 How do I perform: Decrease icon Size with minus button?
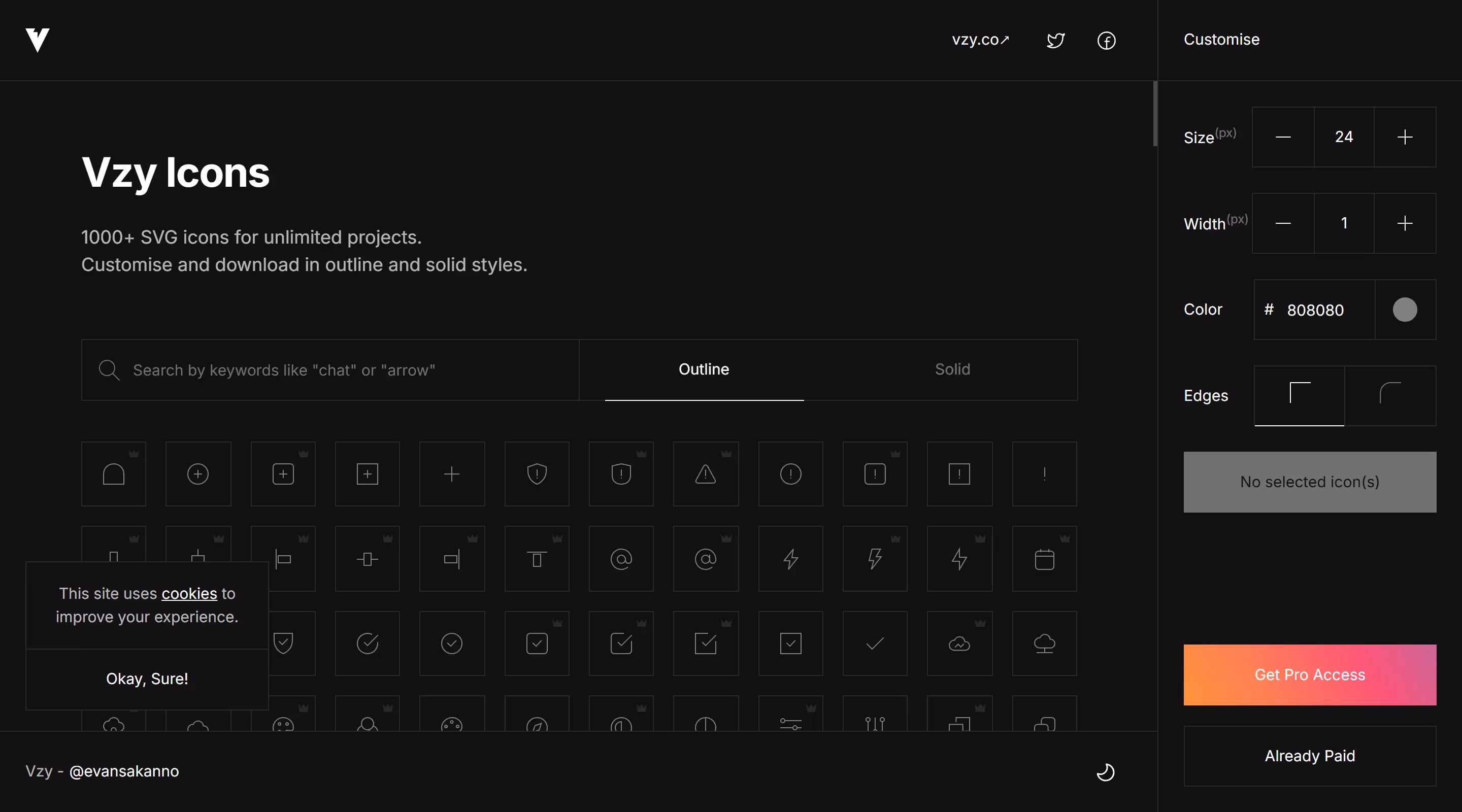pyautogui.click(x=1283, y=137)
